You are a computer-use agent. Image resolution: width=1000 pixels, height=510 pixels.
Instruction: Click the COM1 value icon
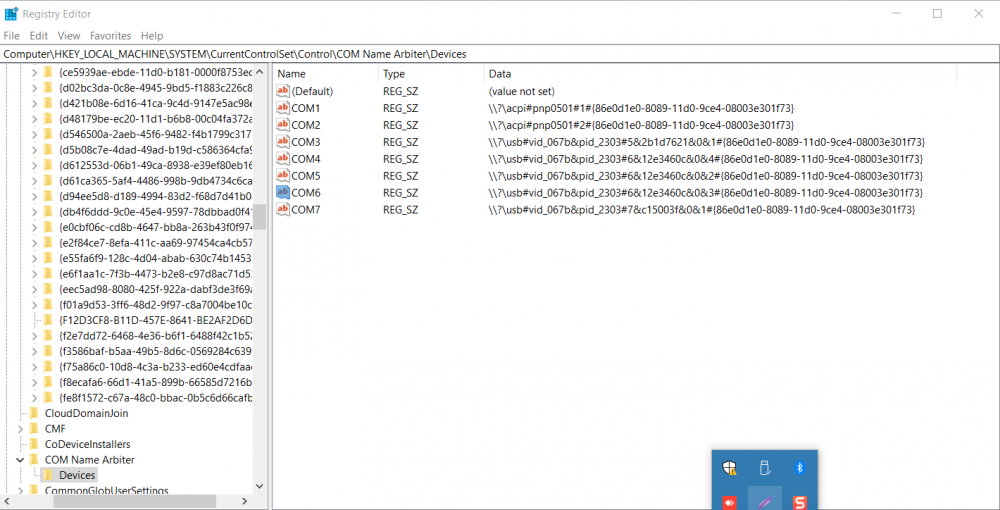(x=283, y=108)
